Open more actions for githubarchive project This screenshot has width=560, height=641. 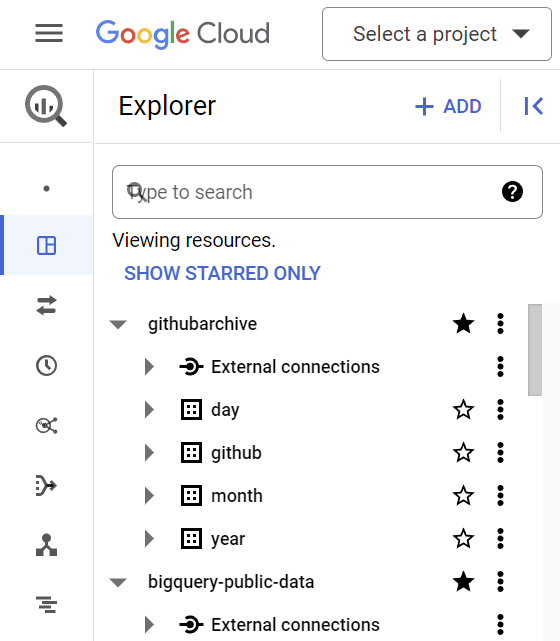[x=500, y=324]
